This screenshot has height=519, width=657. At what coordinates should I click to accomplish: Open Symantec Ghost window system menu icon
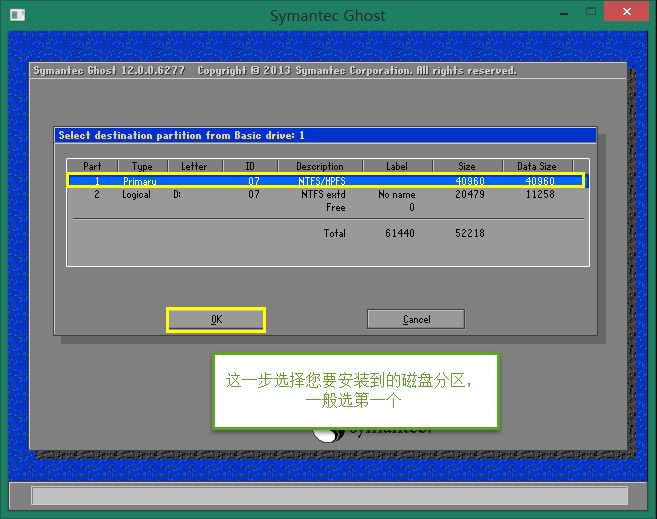(x=17, y=15)
